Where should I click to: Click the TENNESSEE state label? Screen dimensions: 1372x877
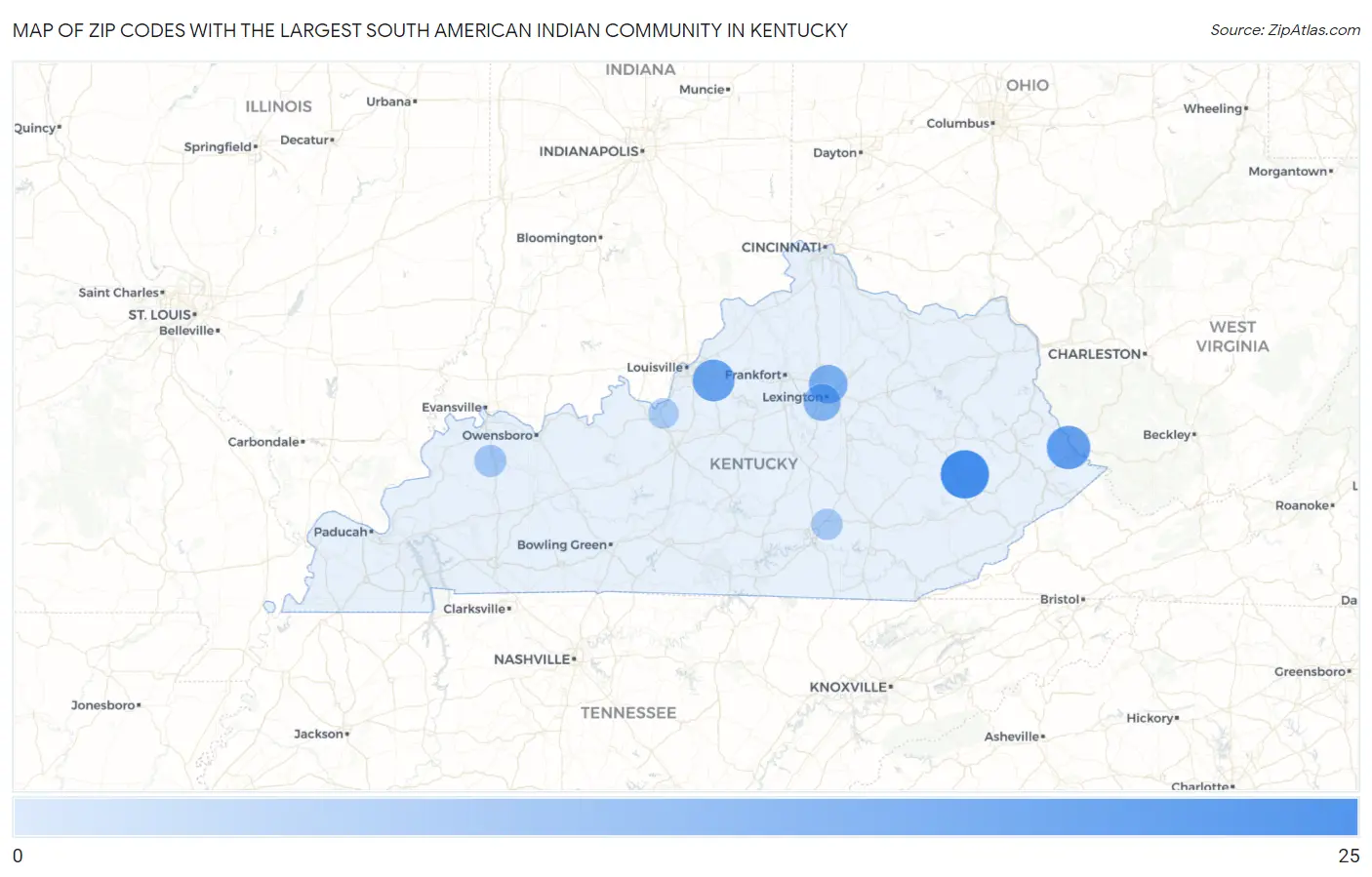click(628, 713)
